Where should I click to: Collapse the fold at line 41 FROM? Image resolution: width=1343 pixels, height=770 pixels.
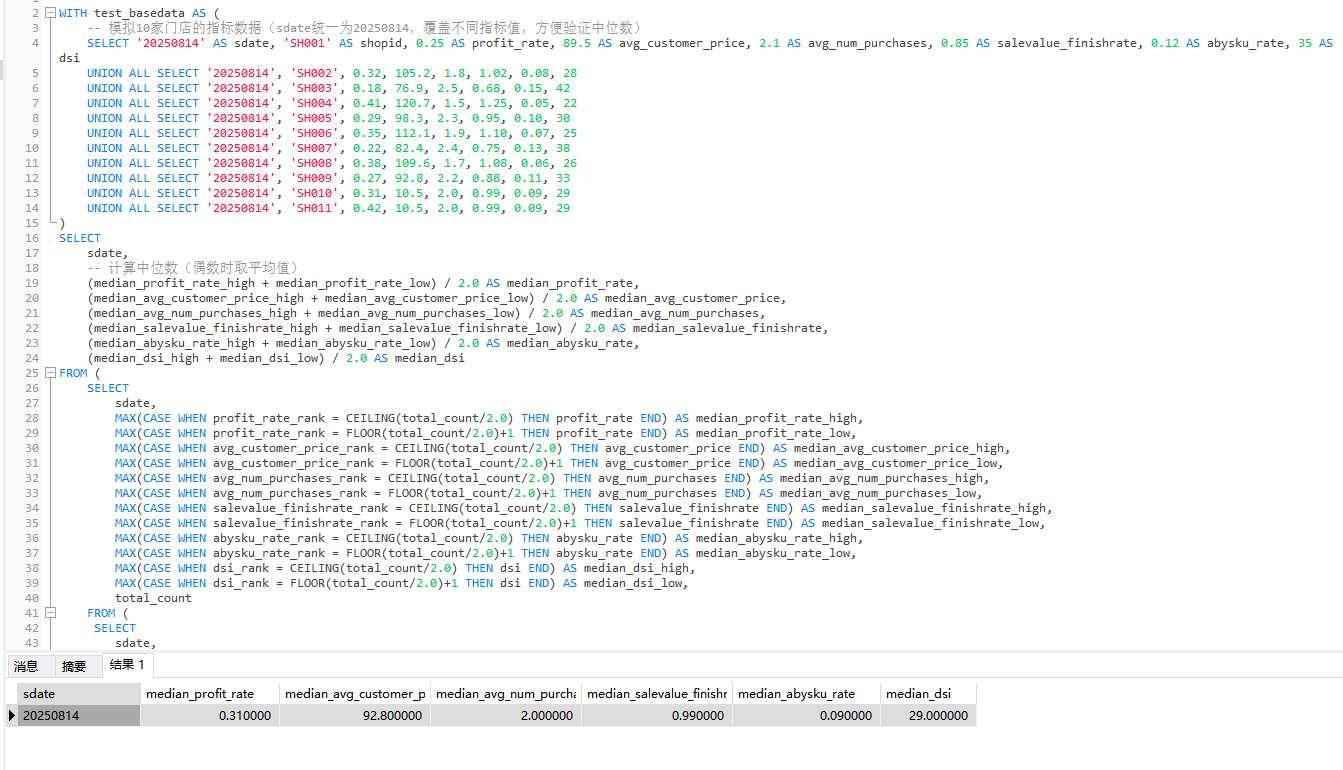click(50, 613)
